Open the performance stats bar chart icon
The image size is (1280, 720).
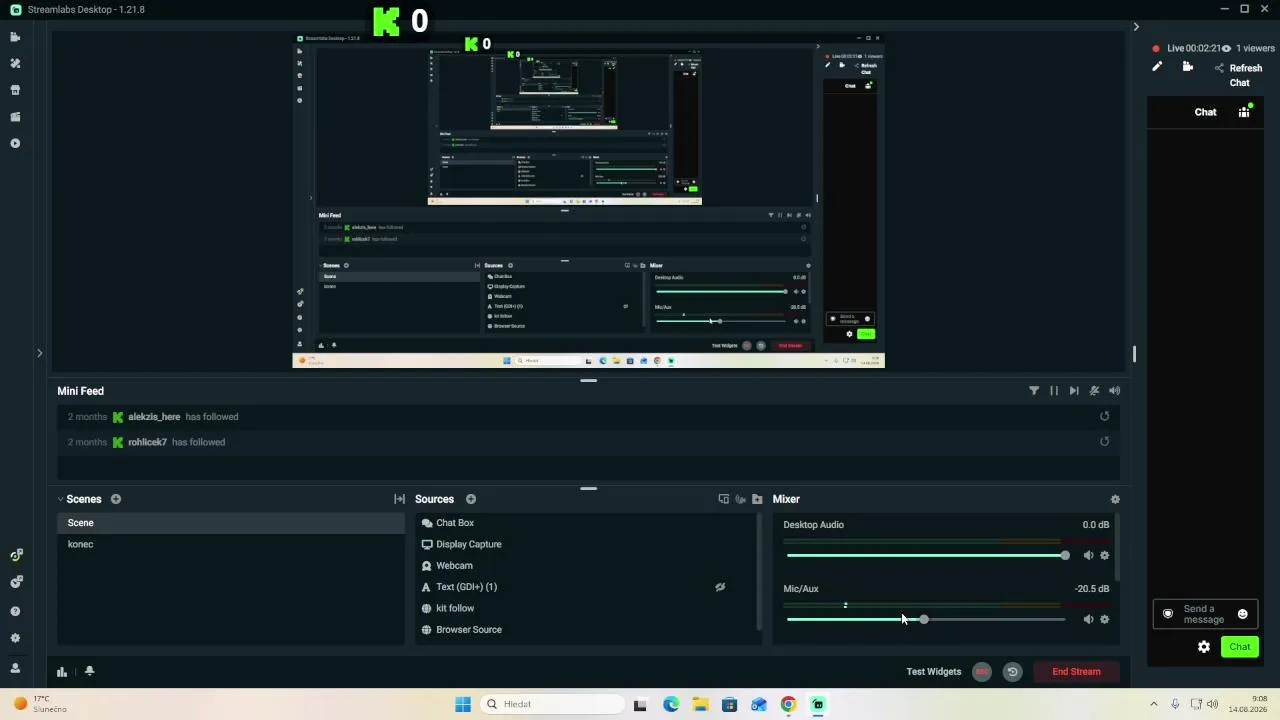62,672
